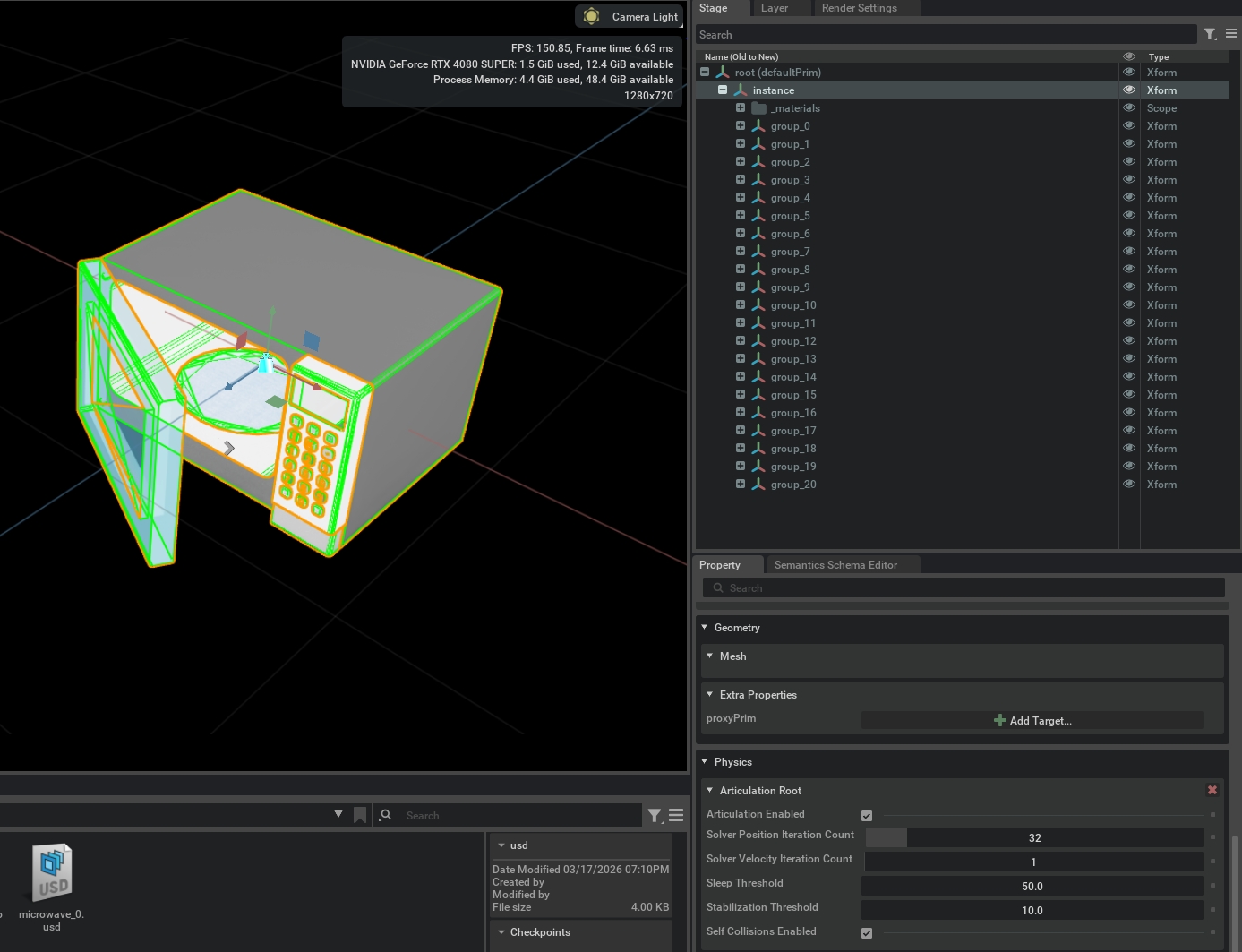Viewport: 1242px width, 952px height.
Task: Remove Articulation Root with red X icon
Action: tap(1212, 790)
